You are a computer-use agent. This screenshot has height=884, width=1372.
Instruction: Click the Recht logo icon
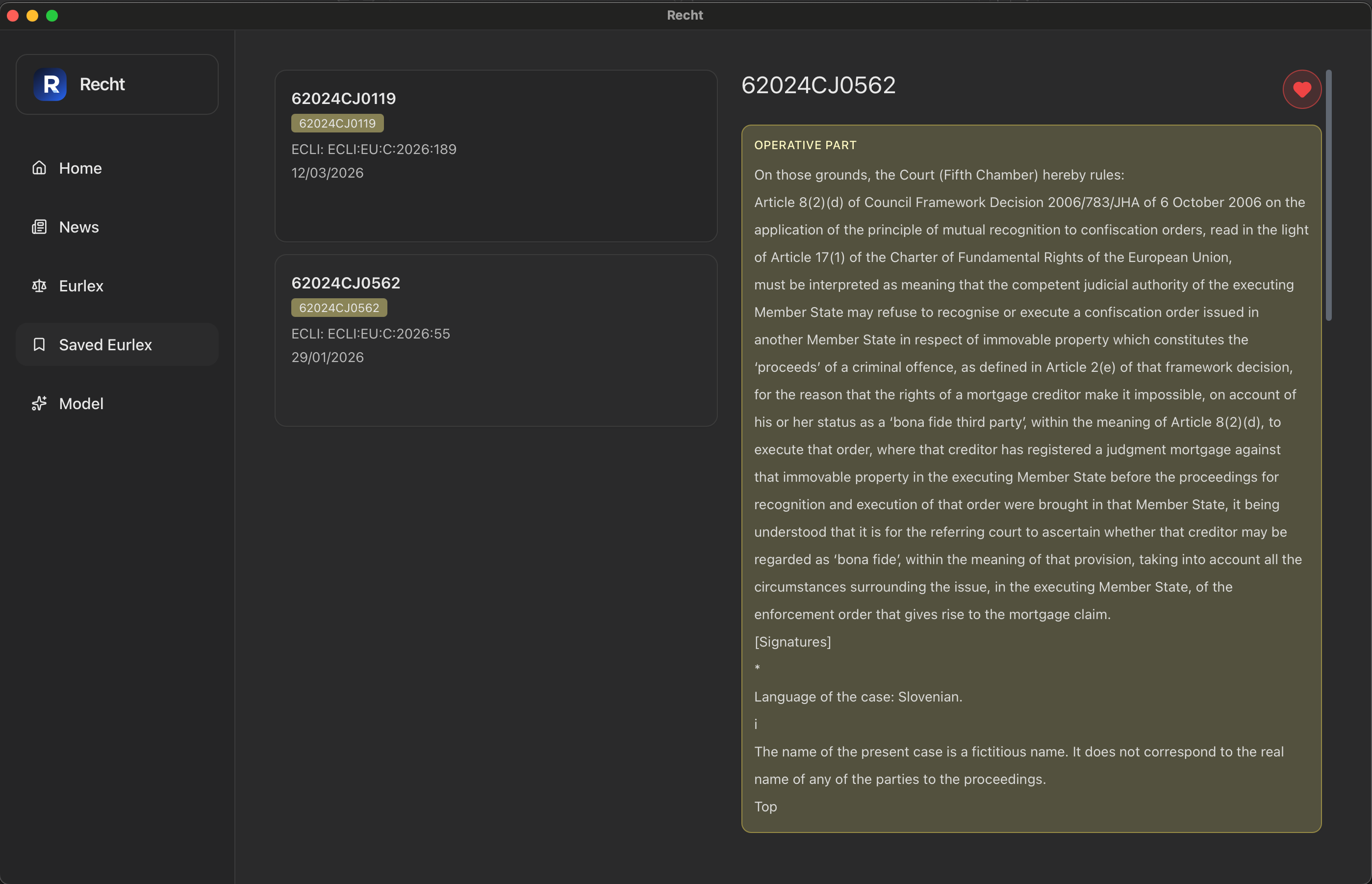[50, 84]
